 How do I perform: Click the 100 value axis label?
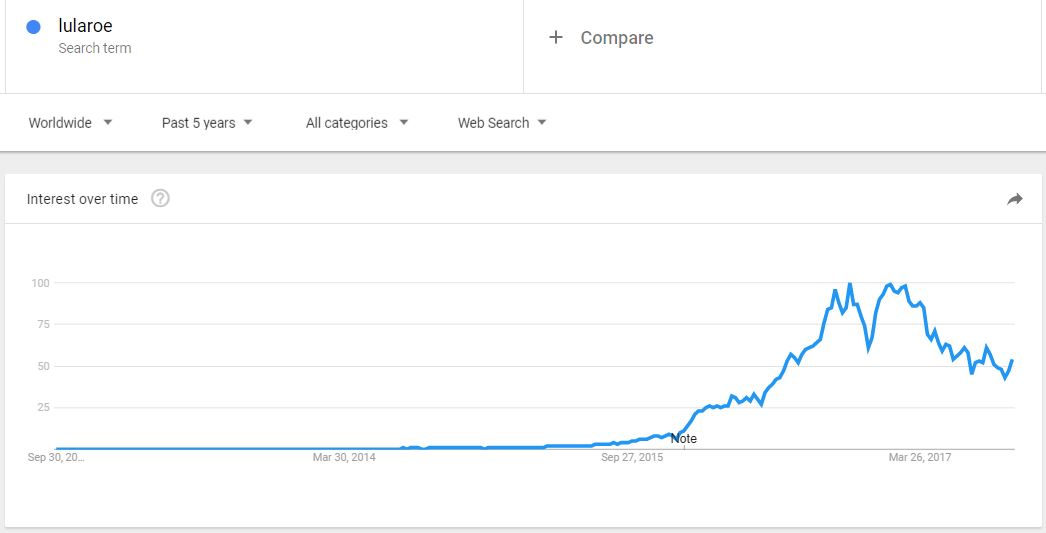tap(41, 283)
